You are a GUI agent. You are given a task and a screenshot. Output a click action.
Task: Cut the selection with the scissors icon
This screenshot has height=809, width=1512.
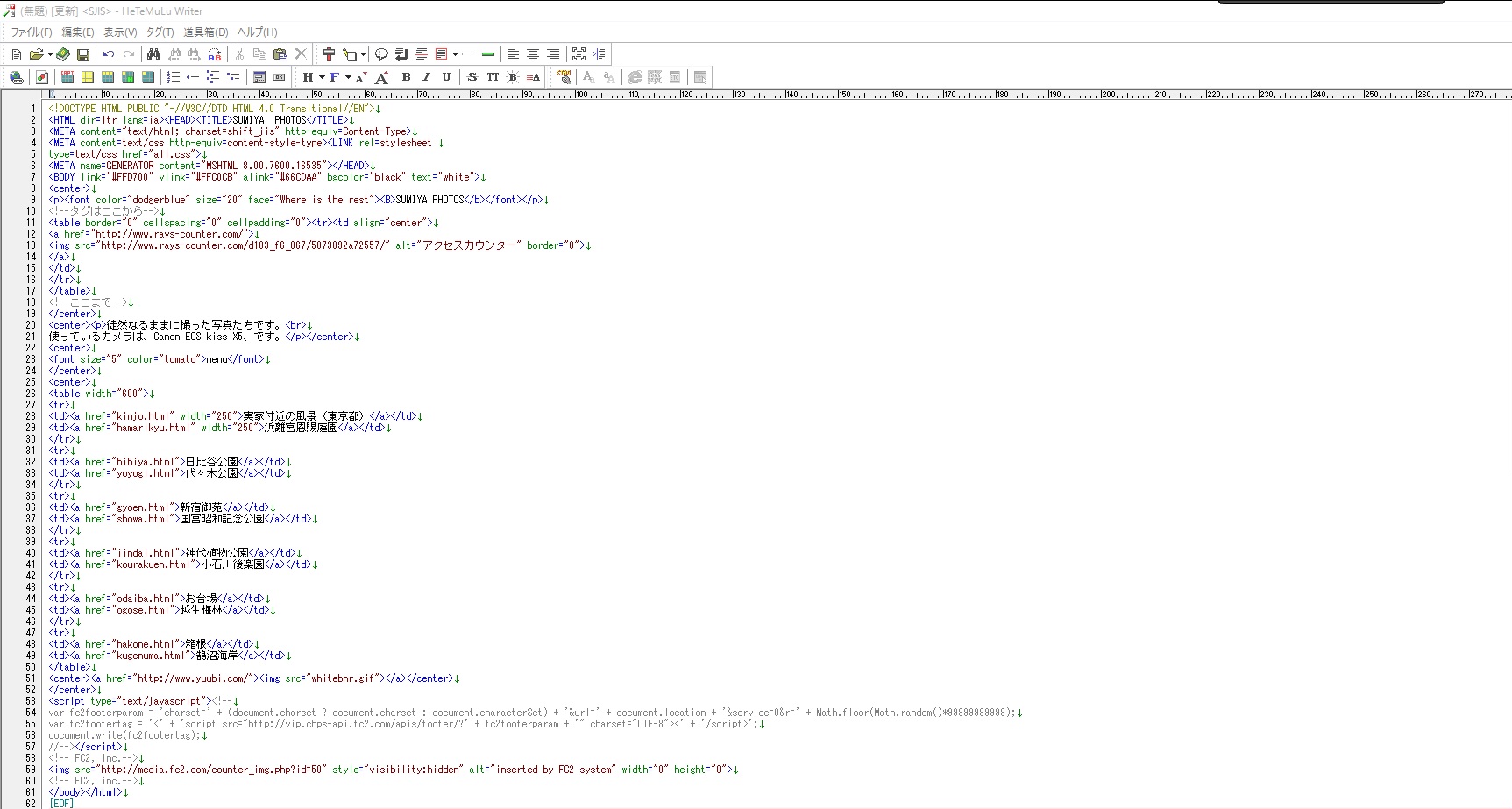[239, 54]
